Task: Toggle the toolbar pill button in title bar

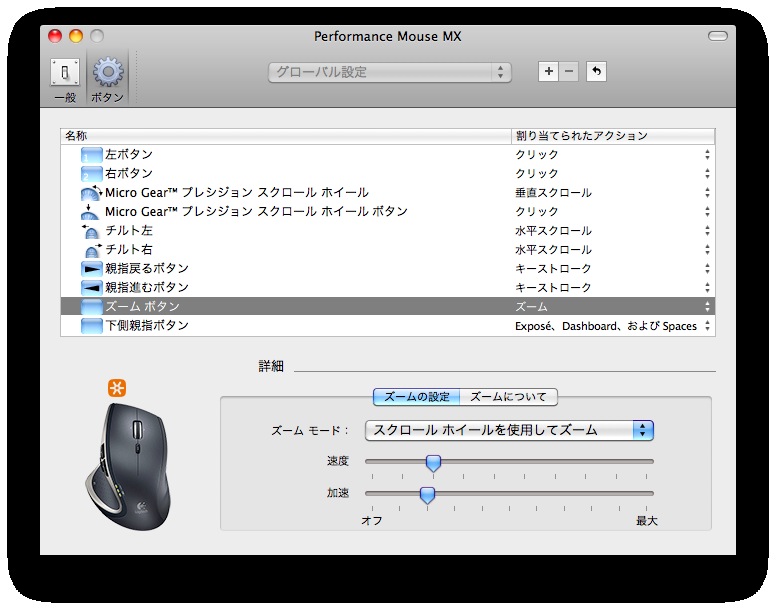Action: (x=718, y=36)
